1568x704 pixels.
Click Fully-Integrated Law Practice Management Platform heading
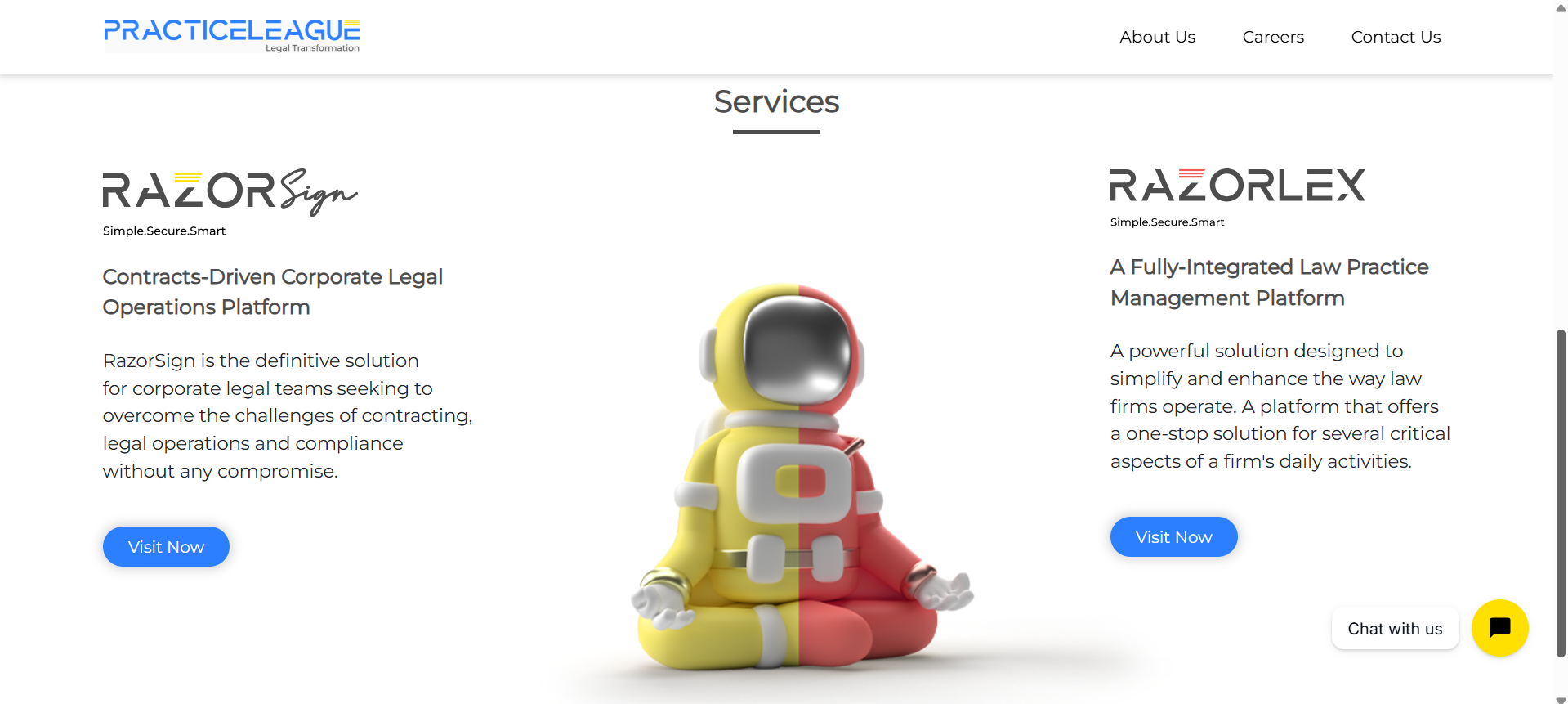[1269, 282]
